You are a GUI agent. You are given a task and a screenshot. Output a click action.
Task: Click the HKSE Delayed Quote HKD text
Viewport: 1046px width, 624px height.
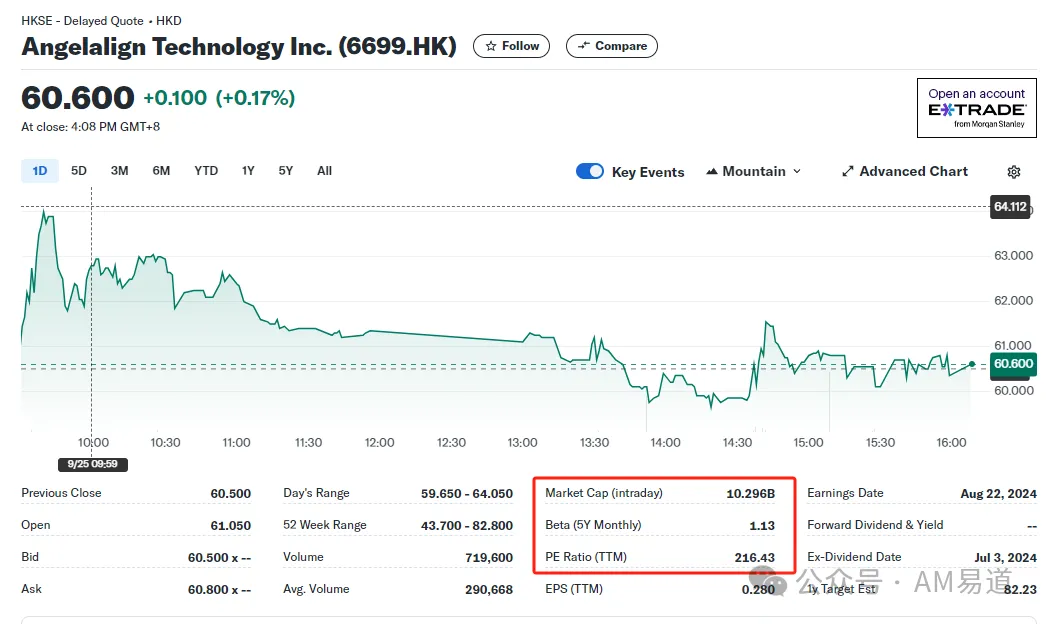101,21
